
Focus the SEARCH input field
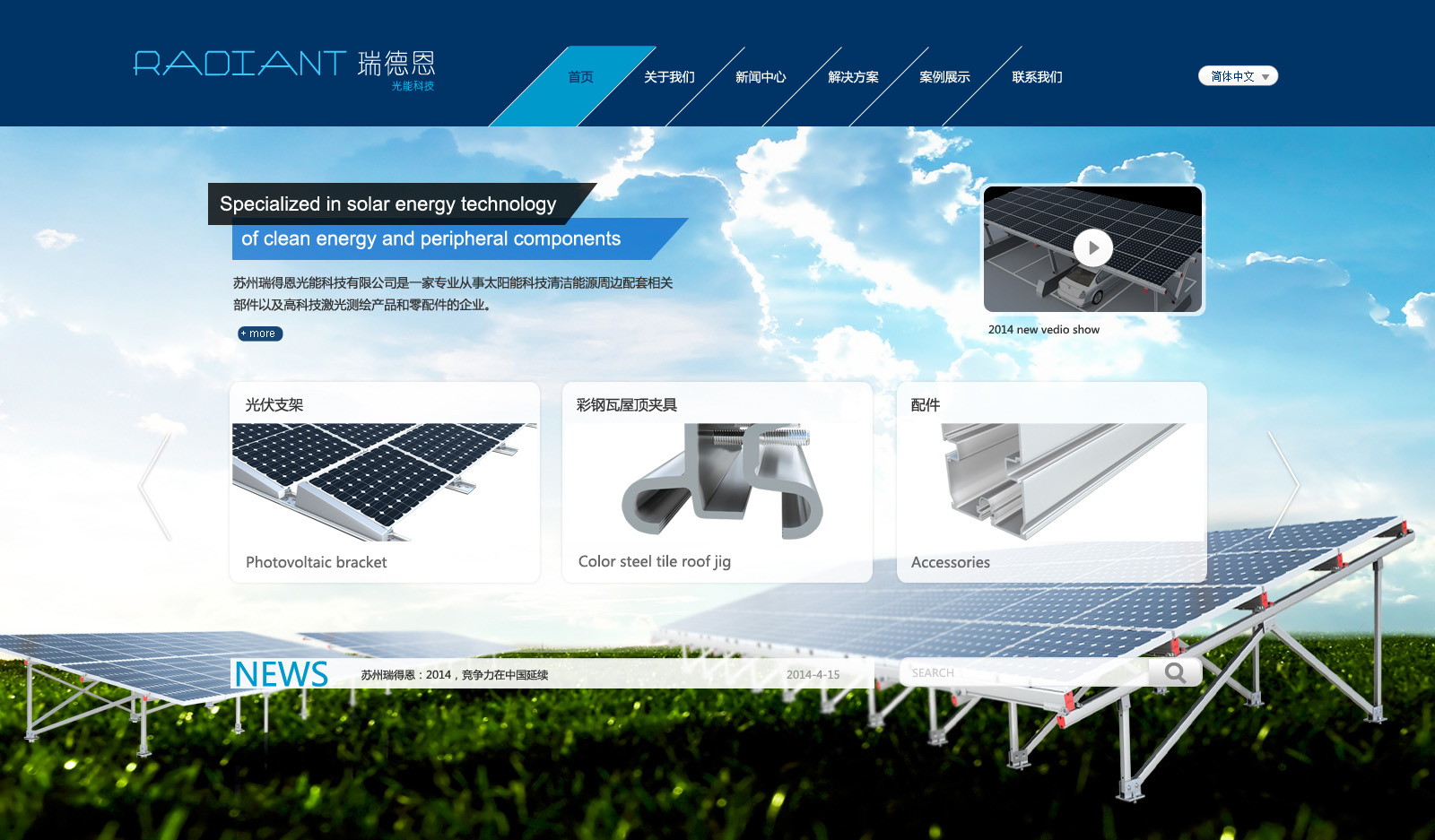click(1024, 673)
